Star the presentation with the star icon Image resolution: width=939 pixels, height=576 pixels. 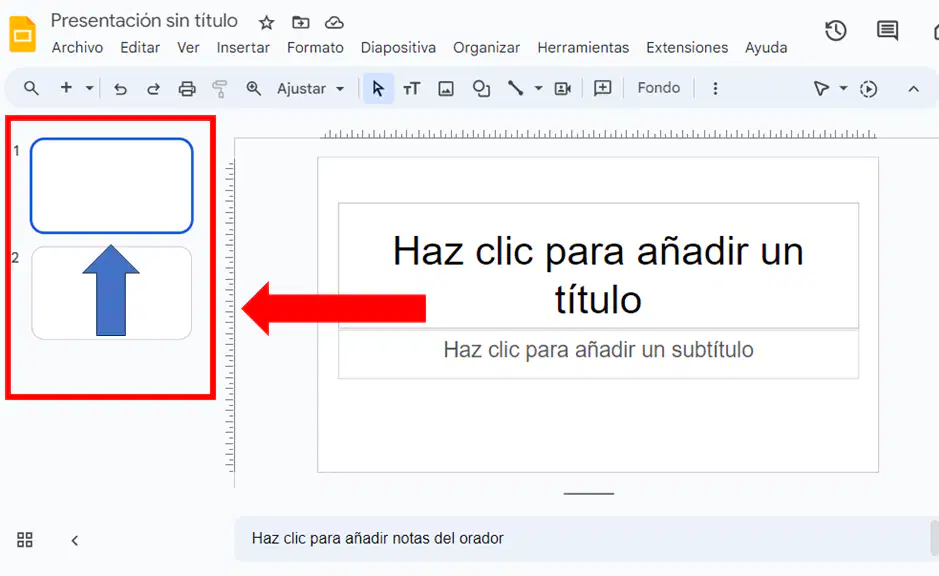click(x=266, y=23)
